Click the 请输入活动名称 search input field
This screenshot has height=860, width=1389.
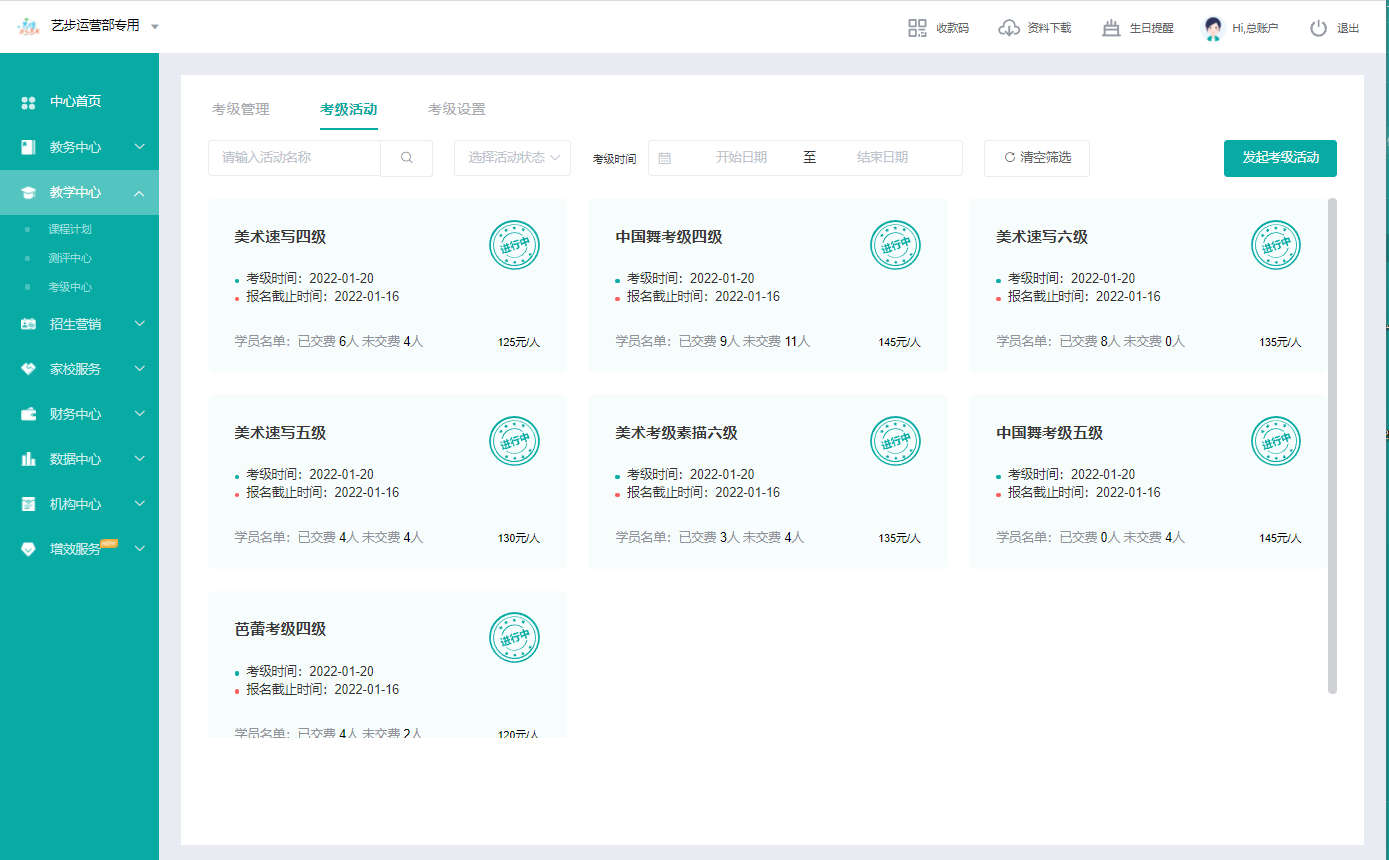[295, 158]
